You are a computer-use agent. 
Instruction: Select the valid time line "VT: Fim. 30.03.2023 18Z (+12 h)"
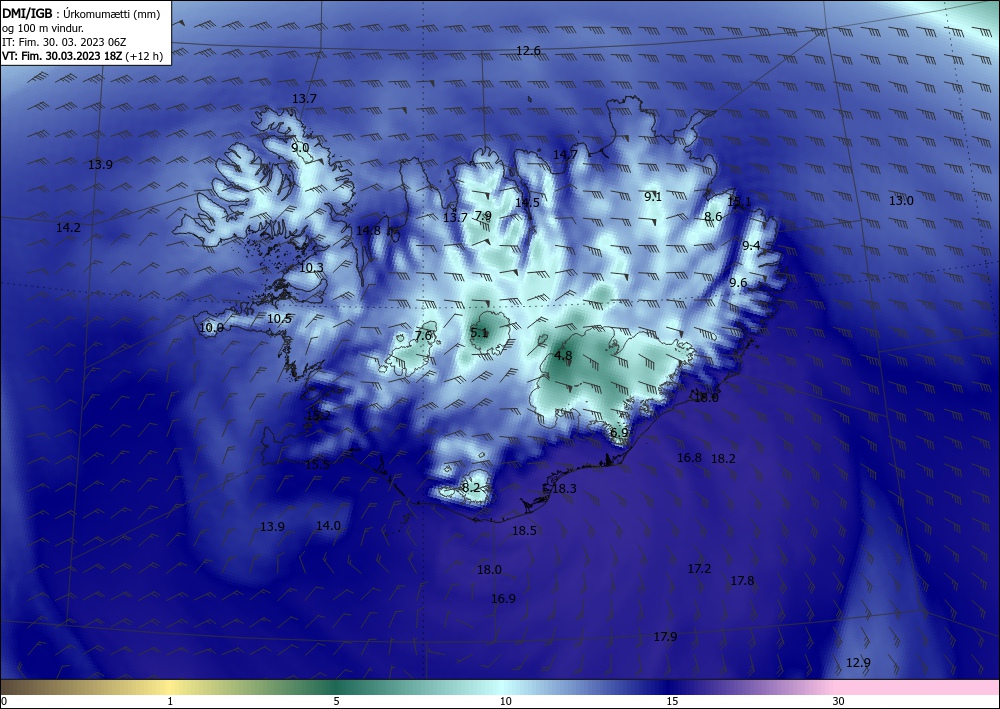tap(82, 56)
